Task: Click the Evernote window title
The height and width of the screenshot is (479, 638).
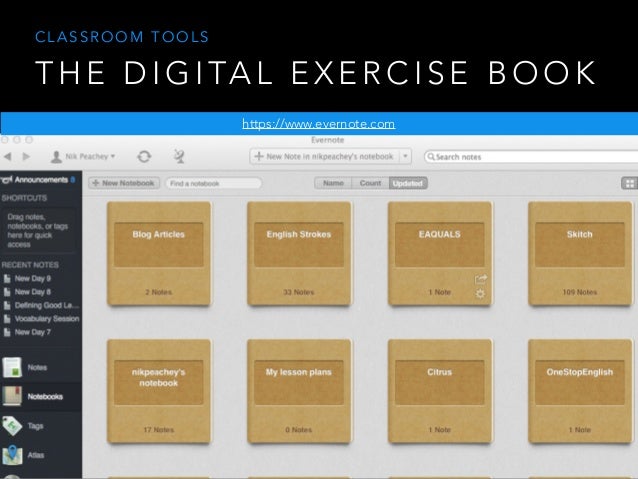Action: (x=328, y=140)
